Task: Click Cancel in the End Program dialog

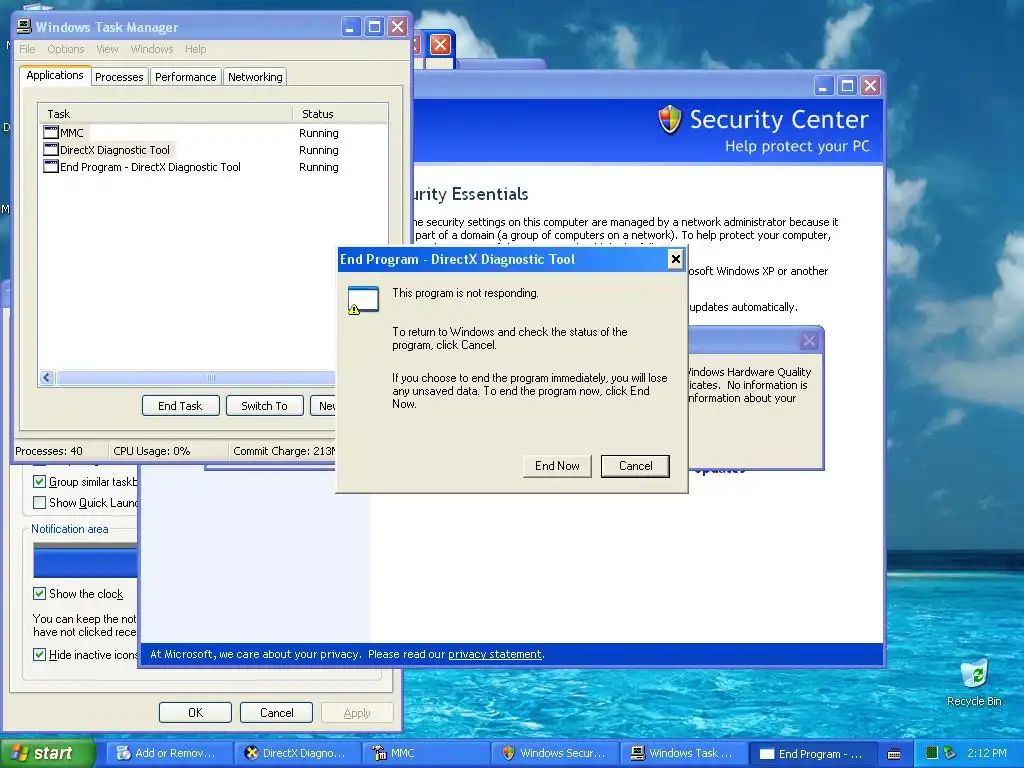Action: tap(635, 466)
